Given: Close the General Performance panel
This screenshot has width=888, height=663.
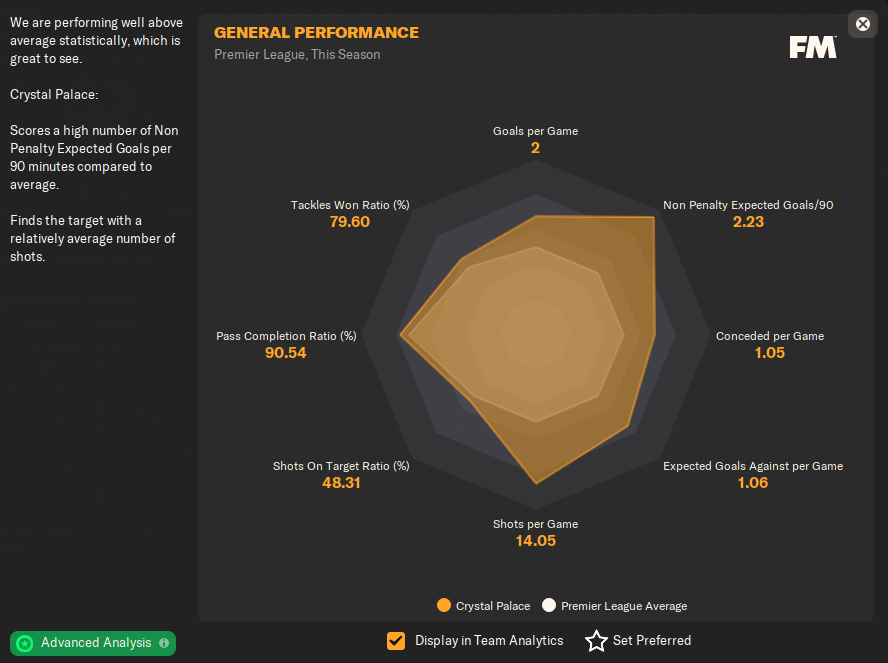Looking at the screenshot, I should tap(863, 24).
